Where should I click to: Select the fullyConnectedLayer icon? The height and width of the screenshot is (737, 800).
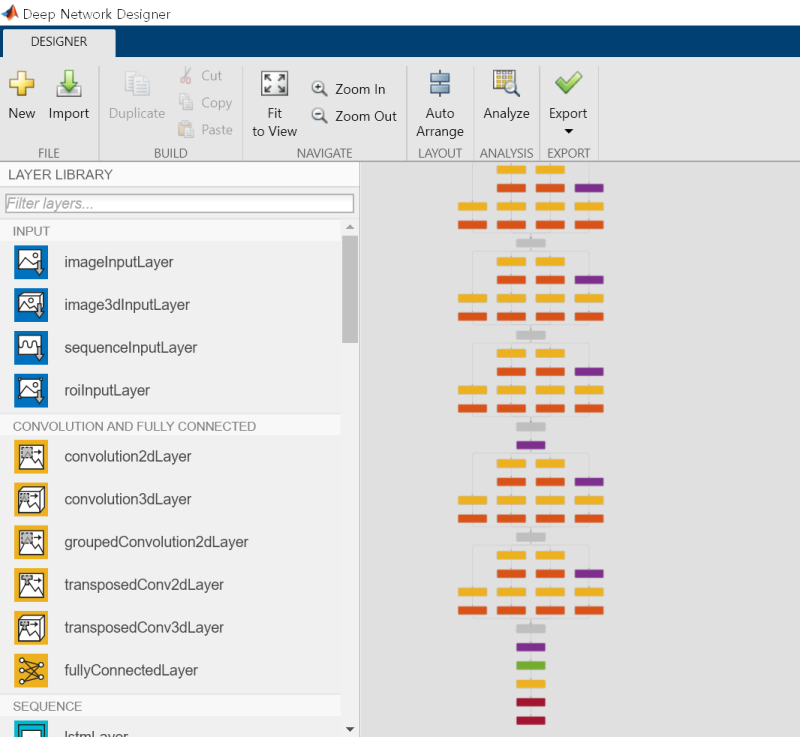(31, 671)
